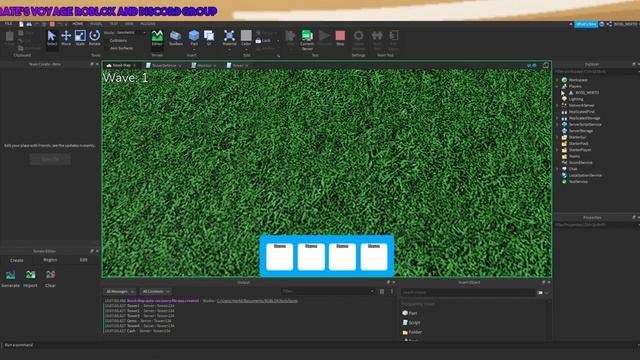Float the Explorer panel using pin icon
The height and width of the screenshot is (360, 640).
633,64
